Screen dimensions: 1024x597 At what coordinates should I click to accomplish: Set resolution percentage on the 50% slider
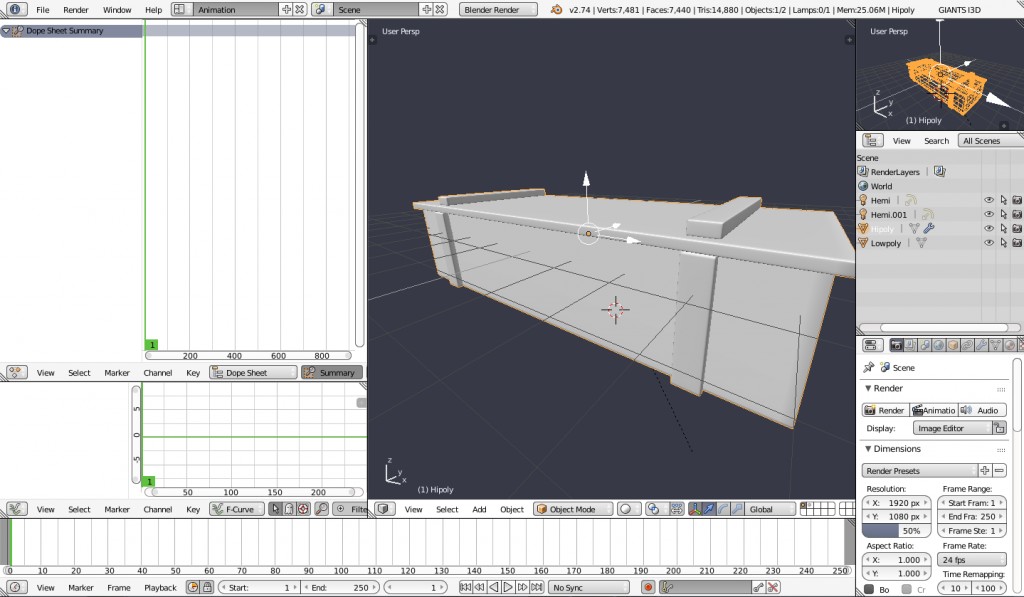(x=896, y=530)
